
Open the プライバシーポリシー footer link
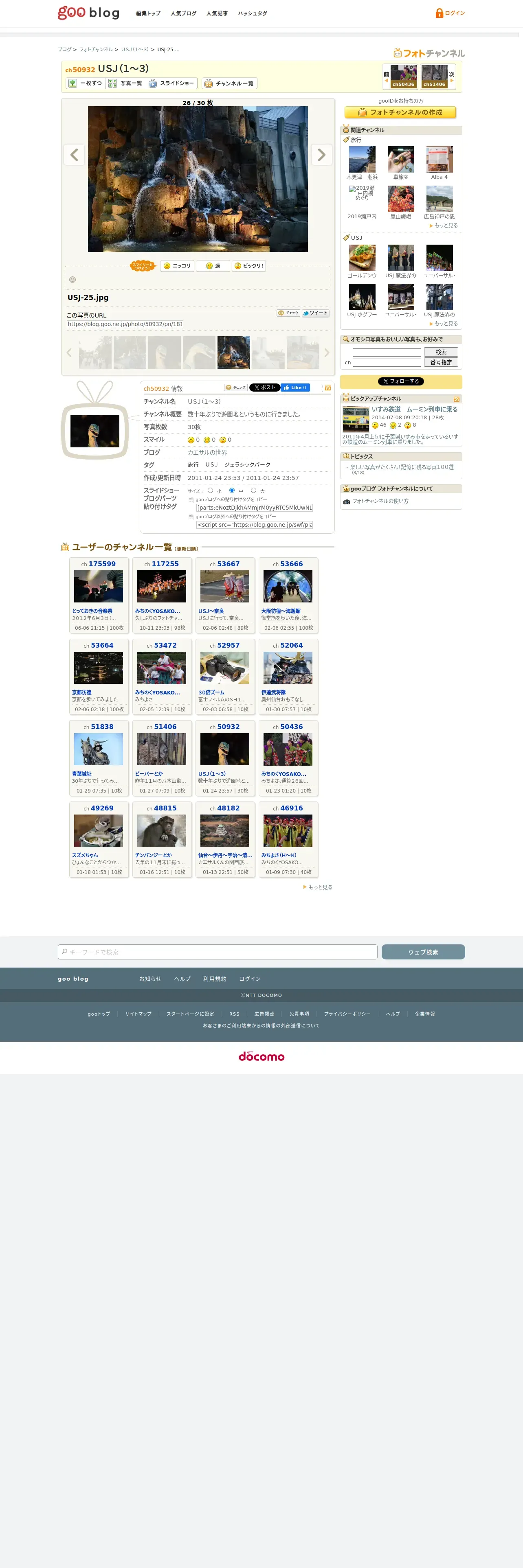click(347, 1014)
